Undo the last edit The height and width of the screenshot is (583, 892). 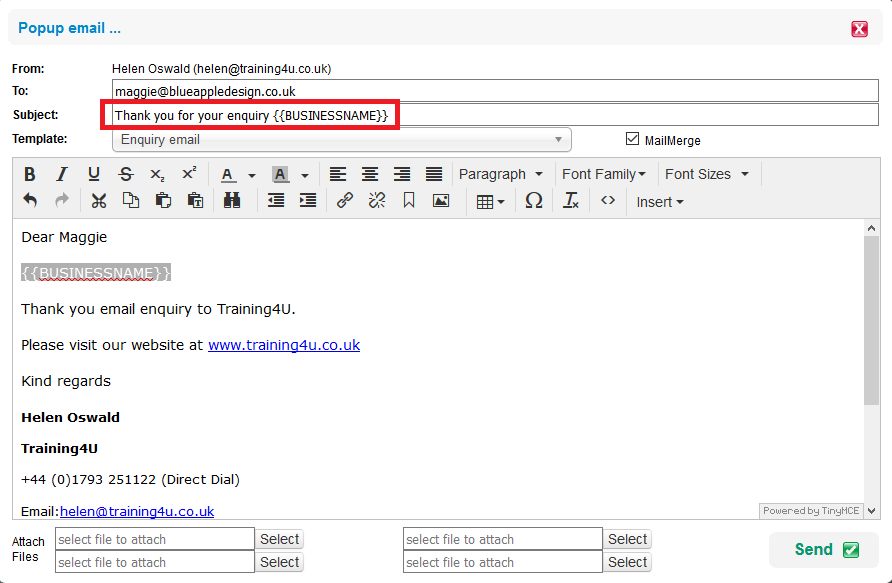click(x=30, y=201)
